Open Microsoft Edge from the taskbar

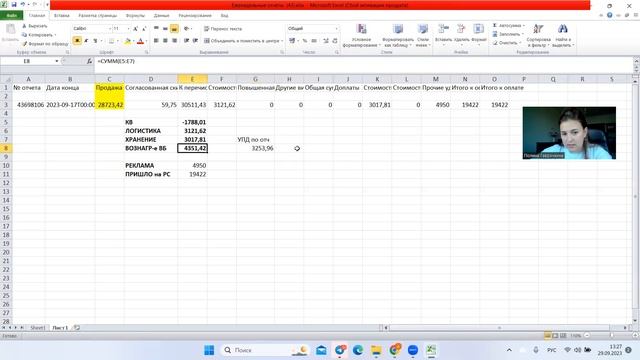pos(358,350)
